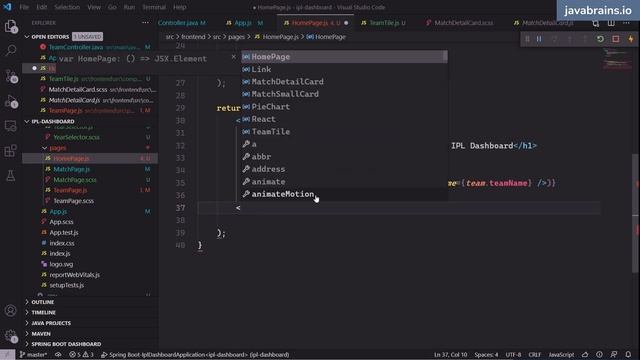This screenshot has width=640, height=360.
Task: Open the Edit menu
Action: 42,7
